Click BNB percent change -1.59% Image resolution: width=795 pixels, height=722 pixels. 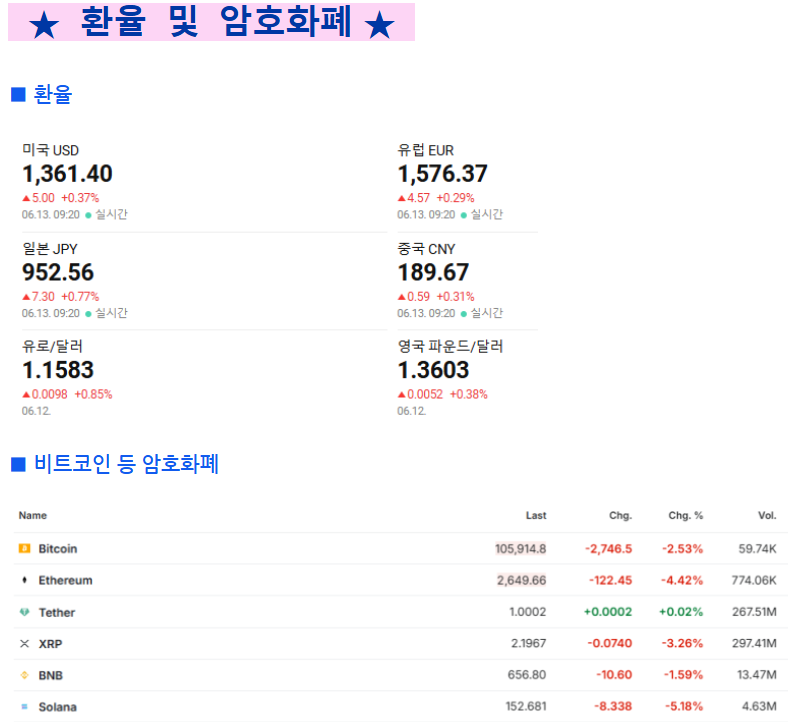(683, 675)
